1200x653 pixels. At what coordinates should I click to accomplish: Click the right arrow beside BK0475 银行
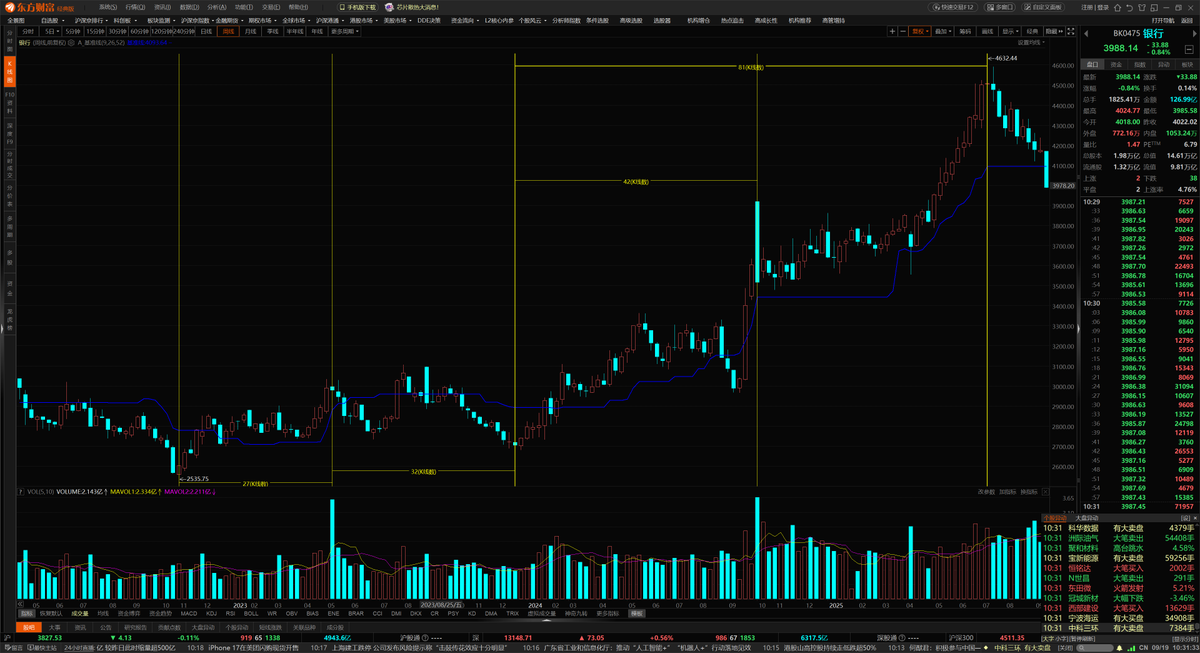click(1194, 33)
